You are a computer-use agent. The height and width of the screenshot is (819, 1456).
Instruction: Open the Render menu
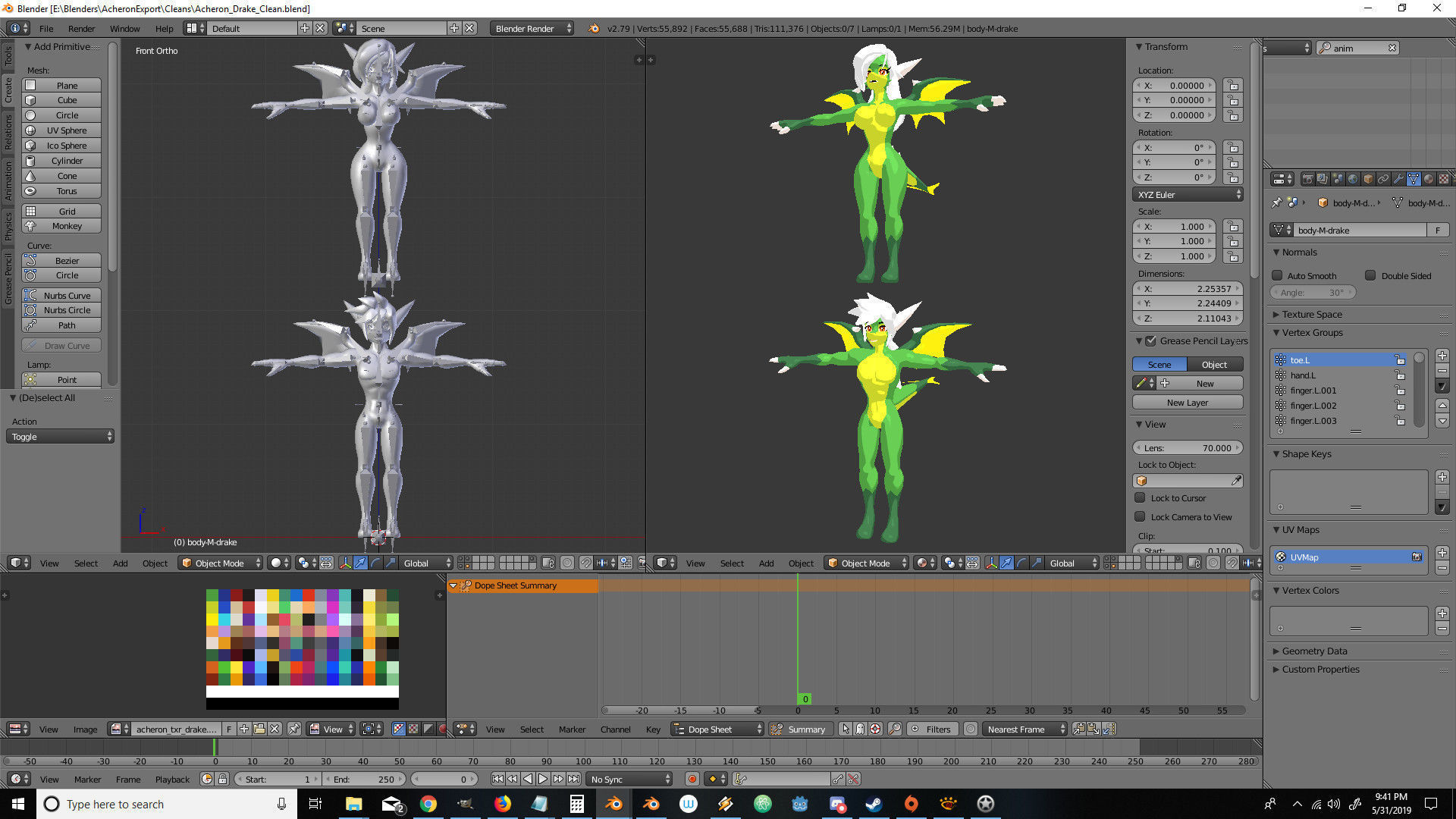[81, 29]
